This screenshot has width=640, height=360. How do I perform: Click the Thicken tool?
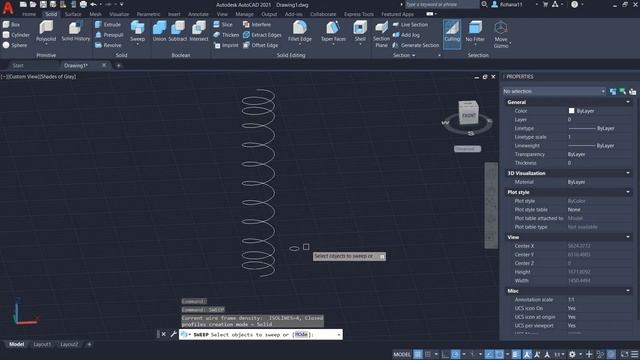coord(226,35)
